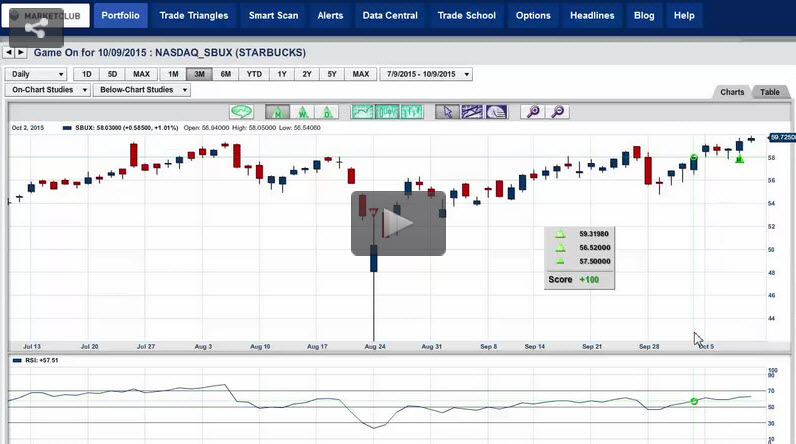The height and width of the screenshot is (444, 796).
Task: Select the 3M range
Action: coord(200,74)
